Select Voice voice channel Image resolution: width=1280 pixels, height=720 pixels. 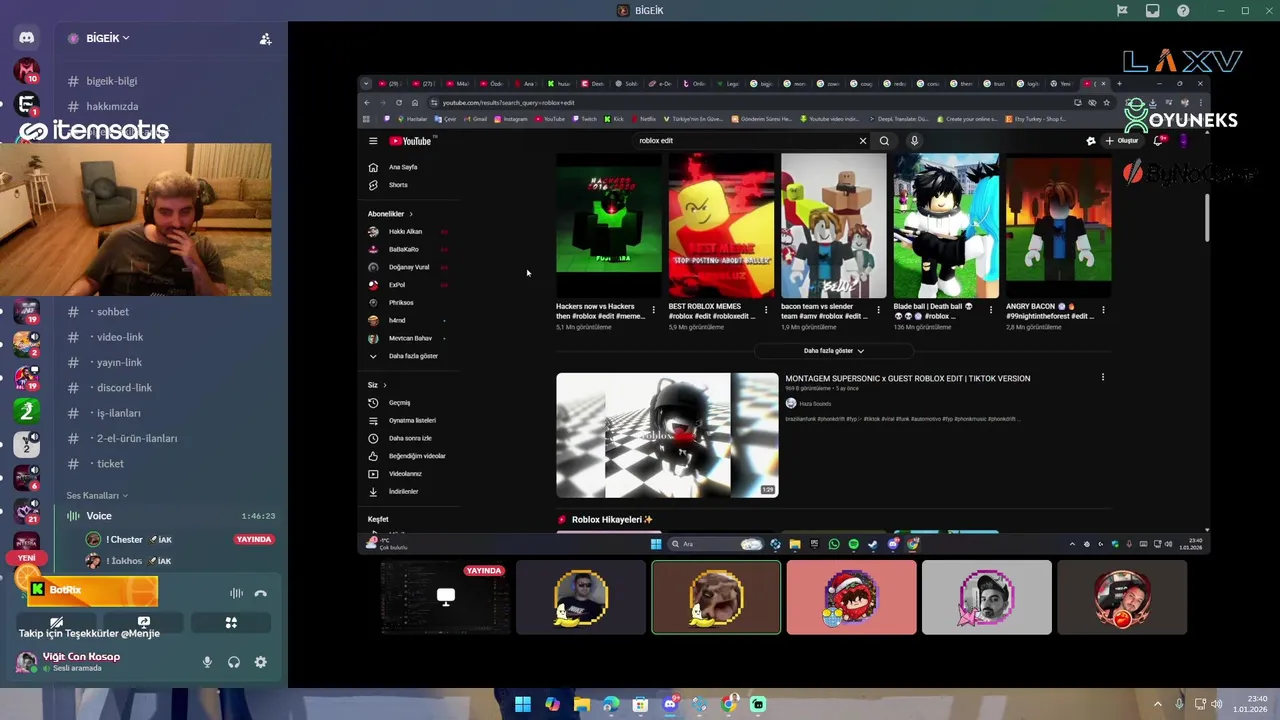pos(168,516)
